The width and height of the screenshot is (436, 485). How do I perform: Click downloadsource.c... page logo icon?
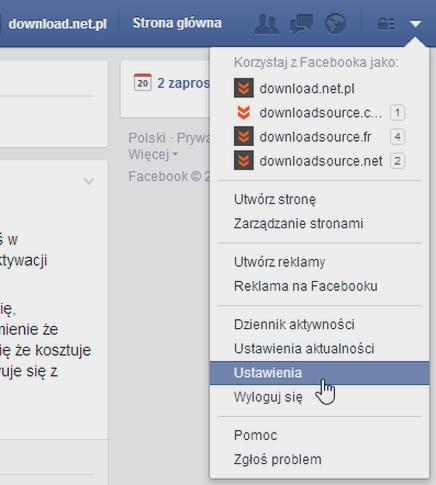tap(244, 112)
